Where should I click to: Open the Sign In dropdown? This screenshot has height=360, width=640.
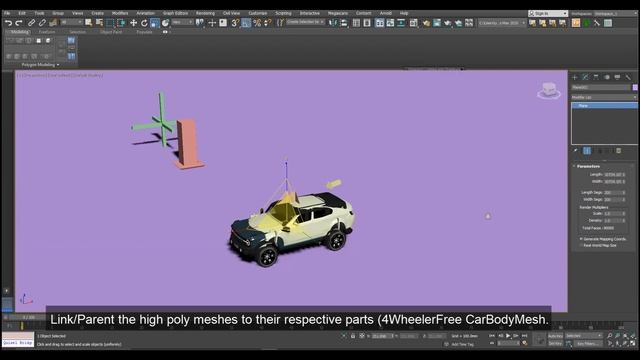point(548,13)
